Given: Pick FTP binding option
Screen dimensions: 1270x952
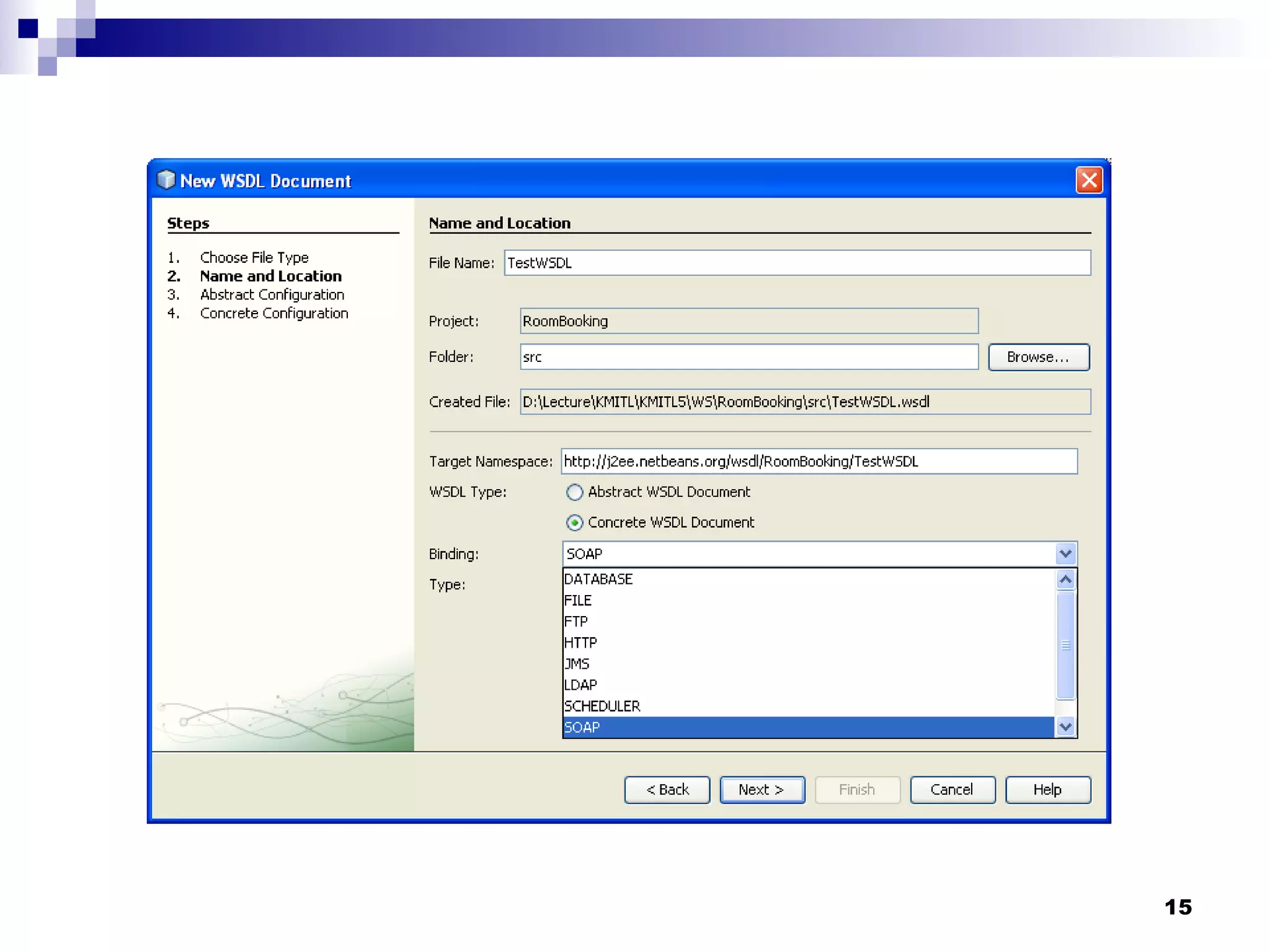Looking at the screenshot, I should (x=576, y=621).
